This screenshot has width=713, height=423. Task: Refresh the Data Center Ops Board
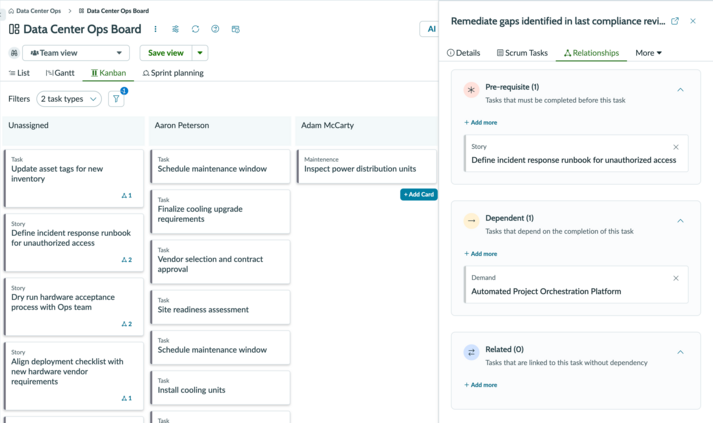[x=195, y=29]
